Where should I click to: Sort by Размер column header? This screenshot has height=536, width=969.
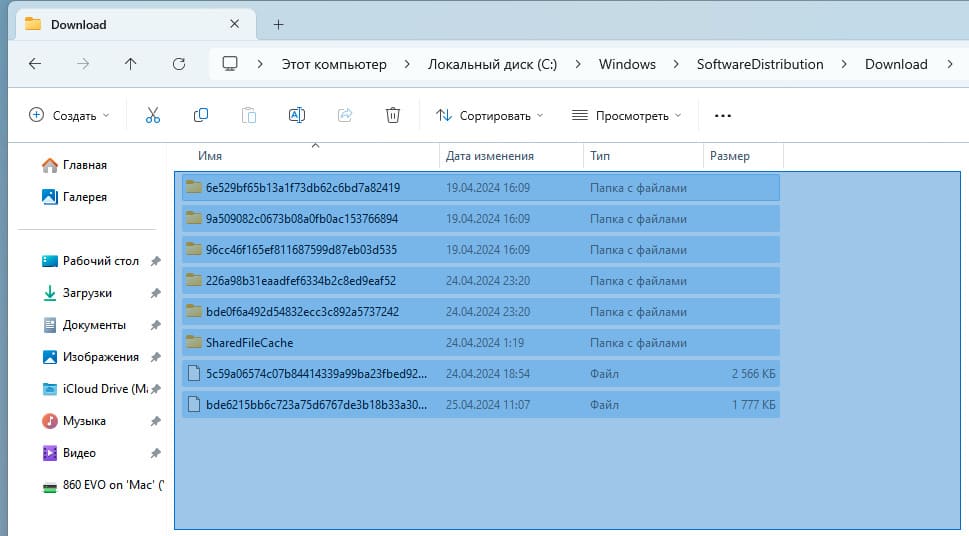729,156
